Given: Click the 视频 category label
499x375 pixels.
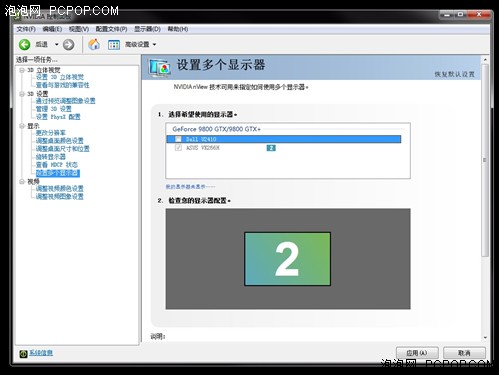Looking at the screenshot, I should point(33,181).
